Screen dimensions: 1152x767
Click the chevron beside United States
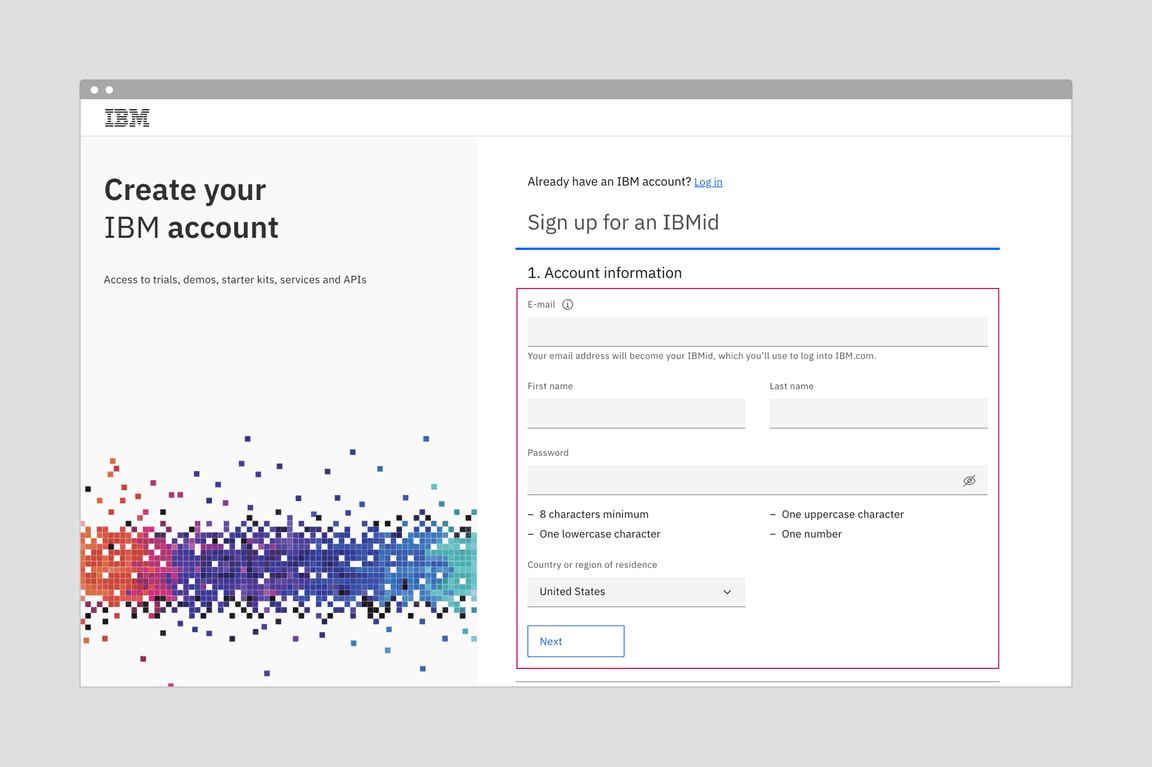pyautogui.click(x=728, y=591)
